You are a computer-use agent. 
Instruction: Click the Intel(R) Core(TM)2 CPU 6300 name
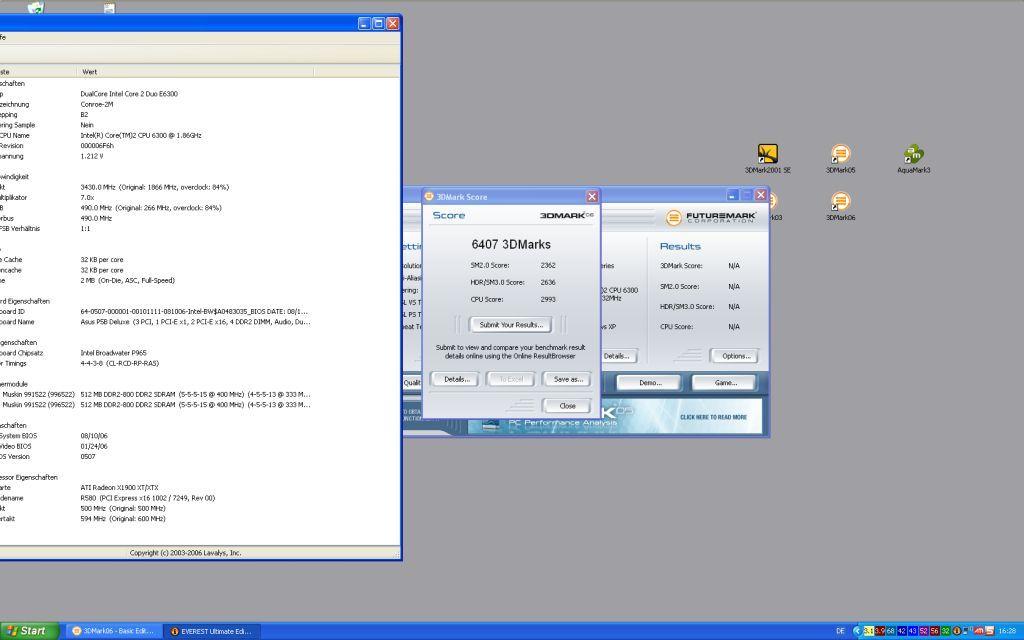click(140, 135)
